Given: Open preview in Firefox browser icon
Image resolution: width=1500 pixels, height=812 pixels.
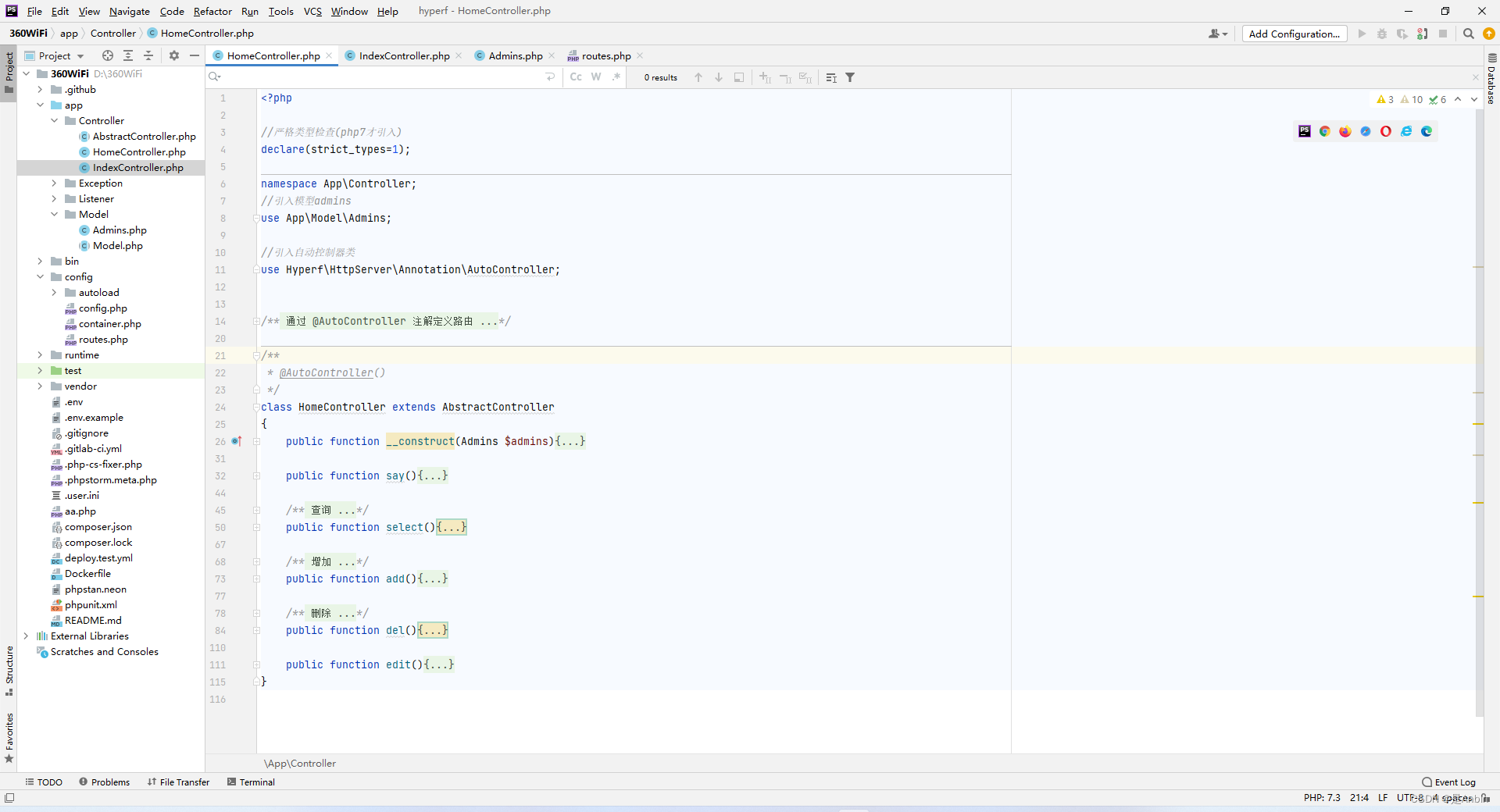Looking at the screenshot, I should click(1345, 131).
